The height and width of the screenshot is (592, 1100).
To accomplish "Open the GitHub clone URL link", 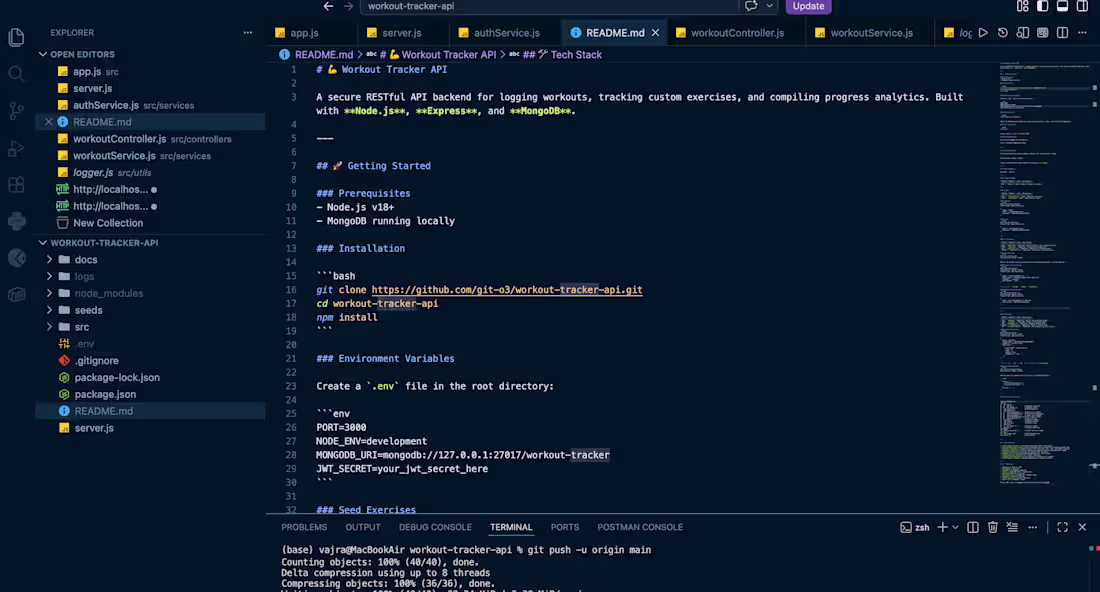I will coord(507,290).
